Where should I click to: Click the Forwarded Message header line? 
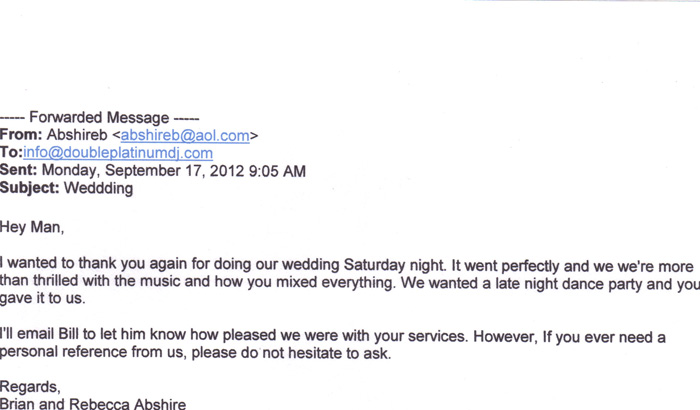click(100, 116)
